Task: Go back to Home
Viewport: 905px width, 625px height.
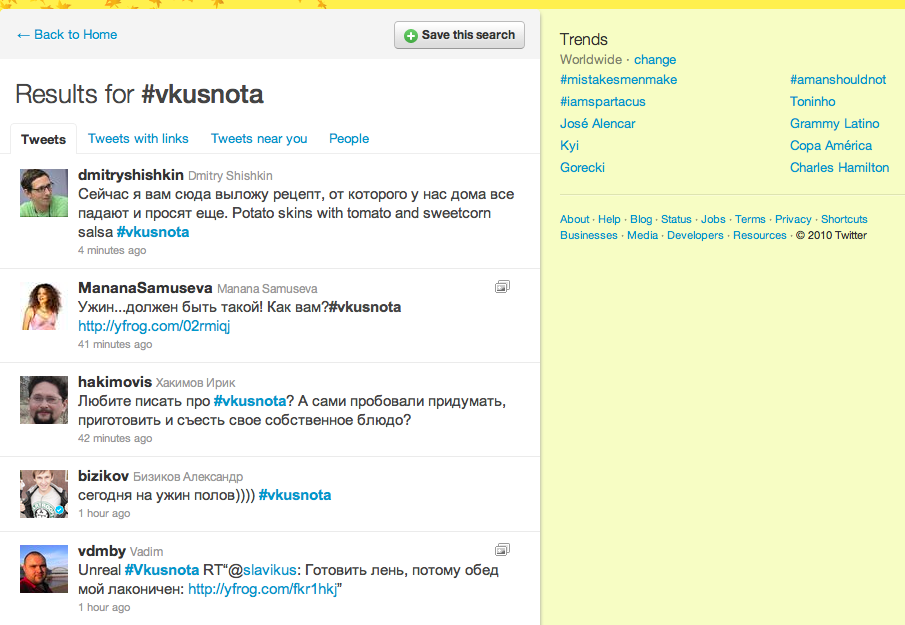Action: [x=67, y=35]
